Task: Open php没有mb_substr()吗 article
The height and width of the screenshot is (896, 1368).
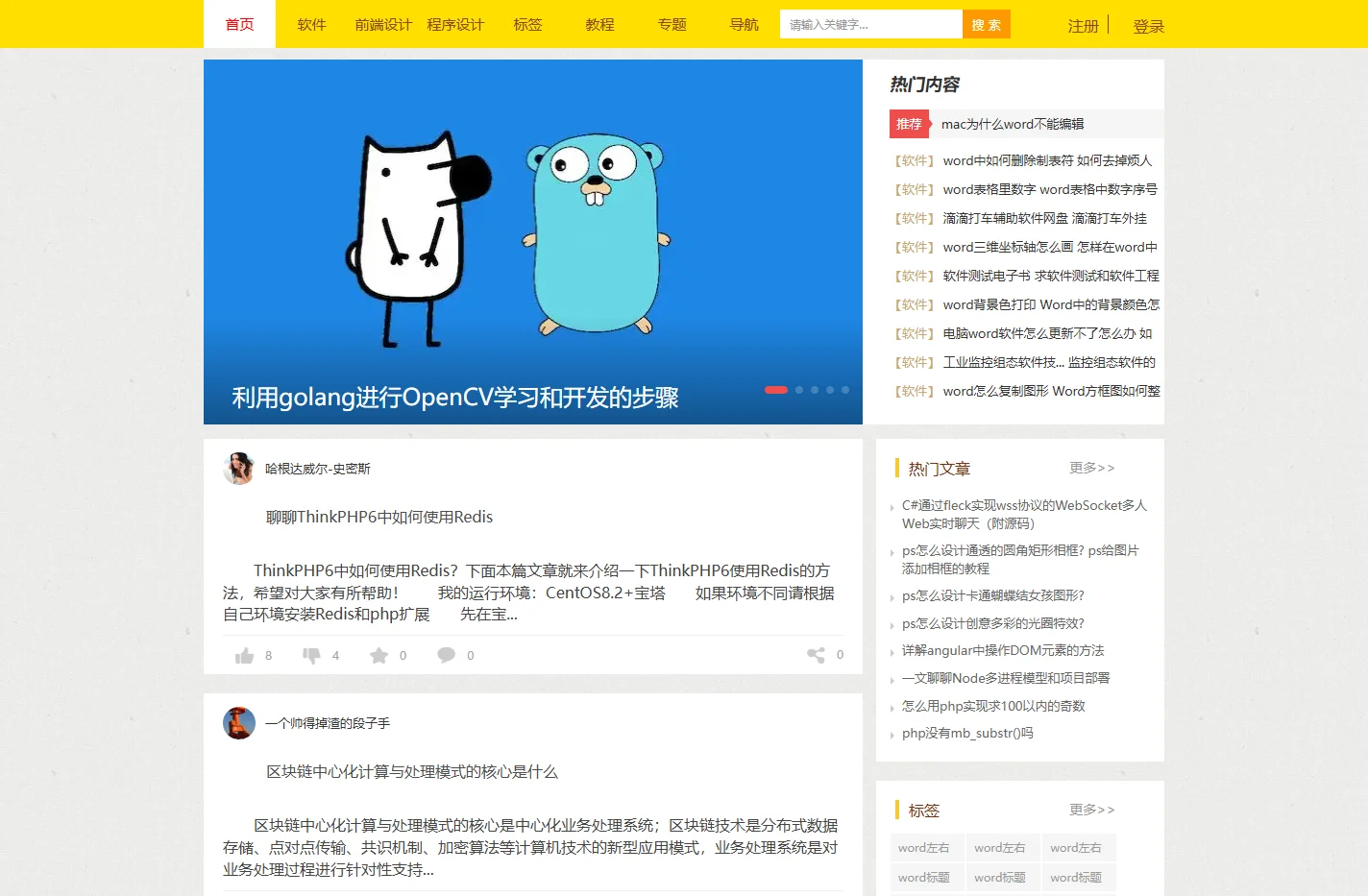Action: pyautogui.click(x=967, y=733)
